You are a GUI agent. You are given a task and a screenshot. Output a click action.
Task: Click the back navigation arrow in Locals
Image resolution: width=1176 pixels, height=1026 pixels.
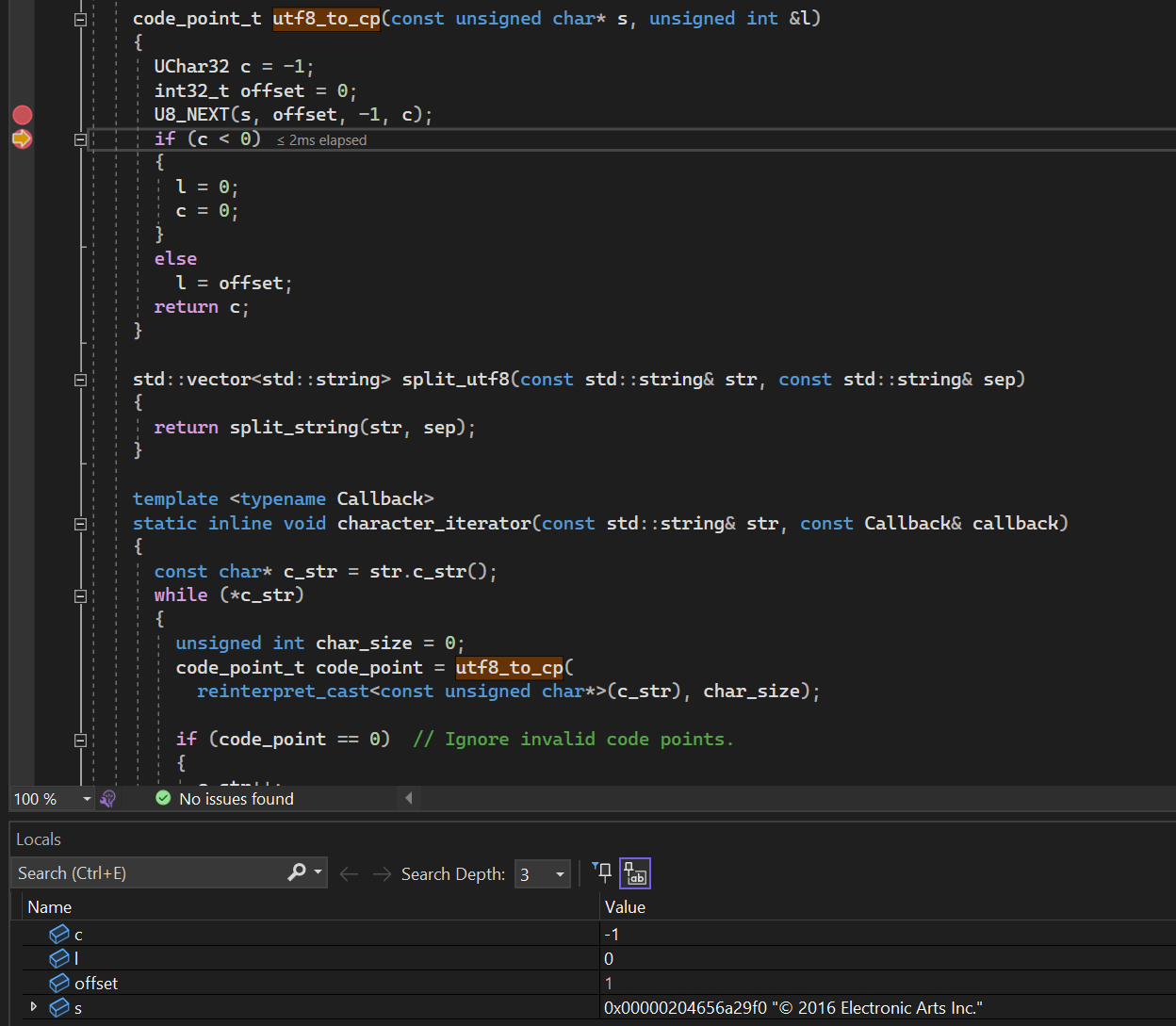(x=348, y=873)
